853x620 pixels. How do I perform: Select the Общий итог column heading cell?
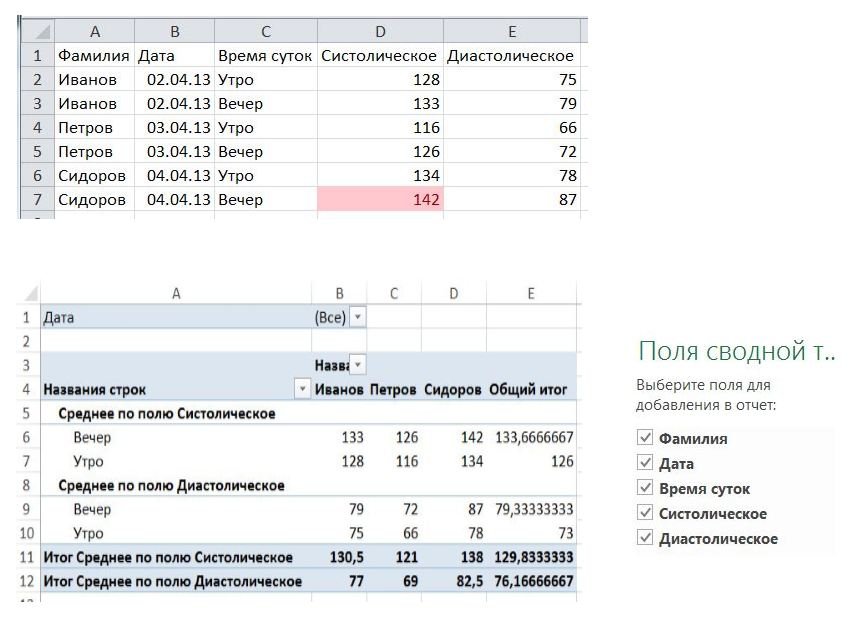(531, 389)
